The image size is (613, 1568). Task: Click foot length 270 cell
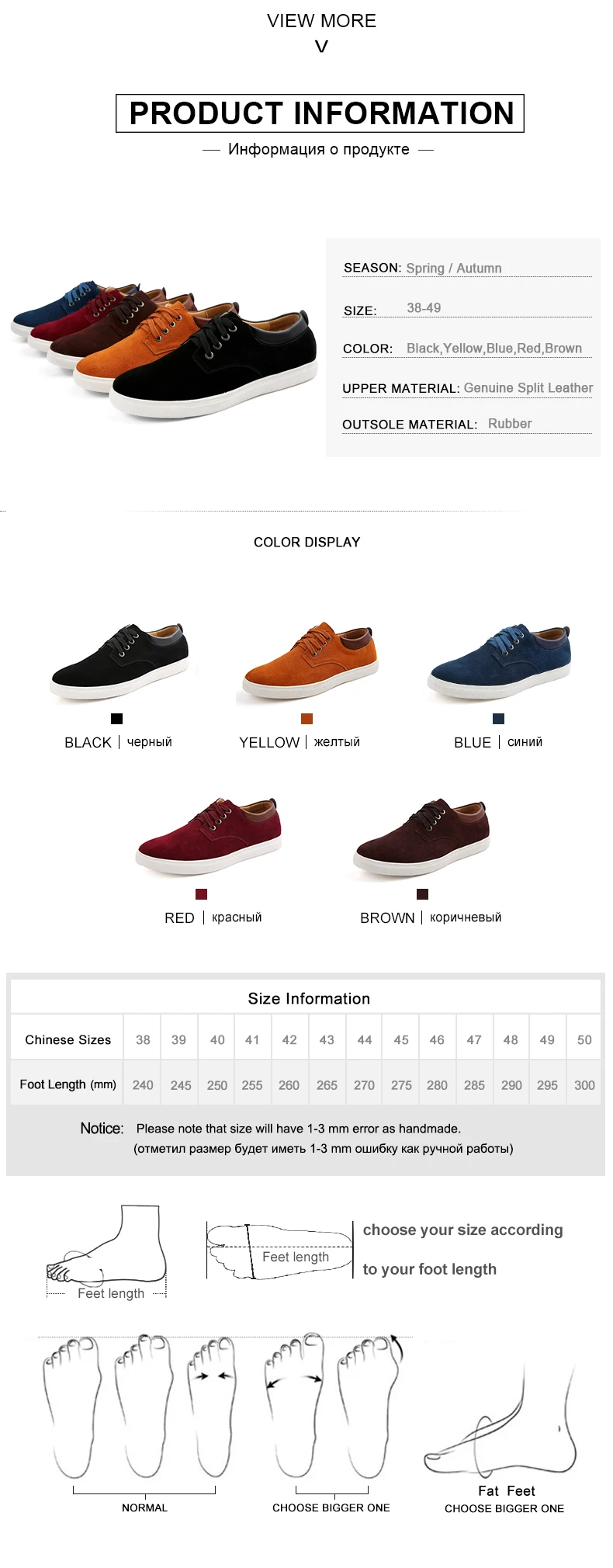tap(364, 1085)
